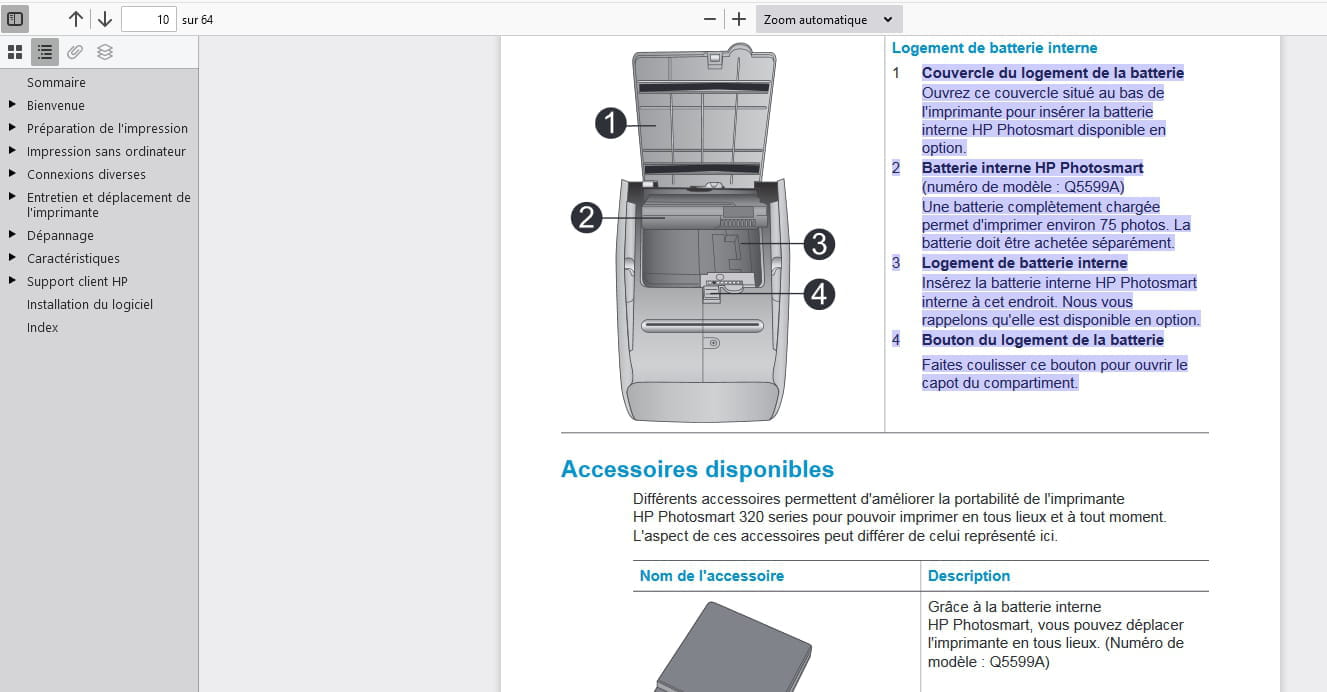Jump to the Bienvenue outline entry
1327x692 pixels.
[56, 106]
